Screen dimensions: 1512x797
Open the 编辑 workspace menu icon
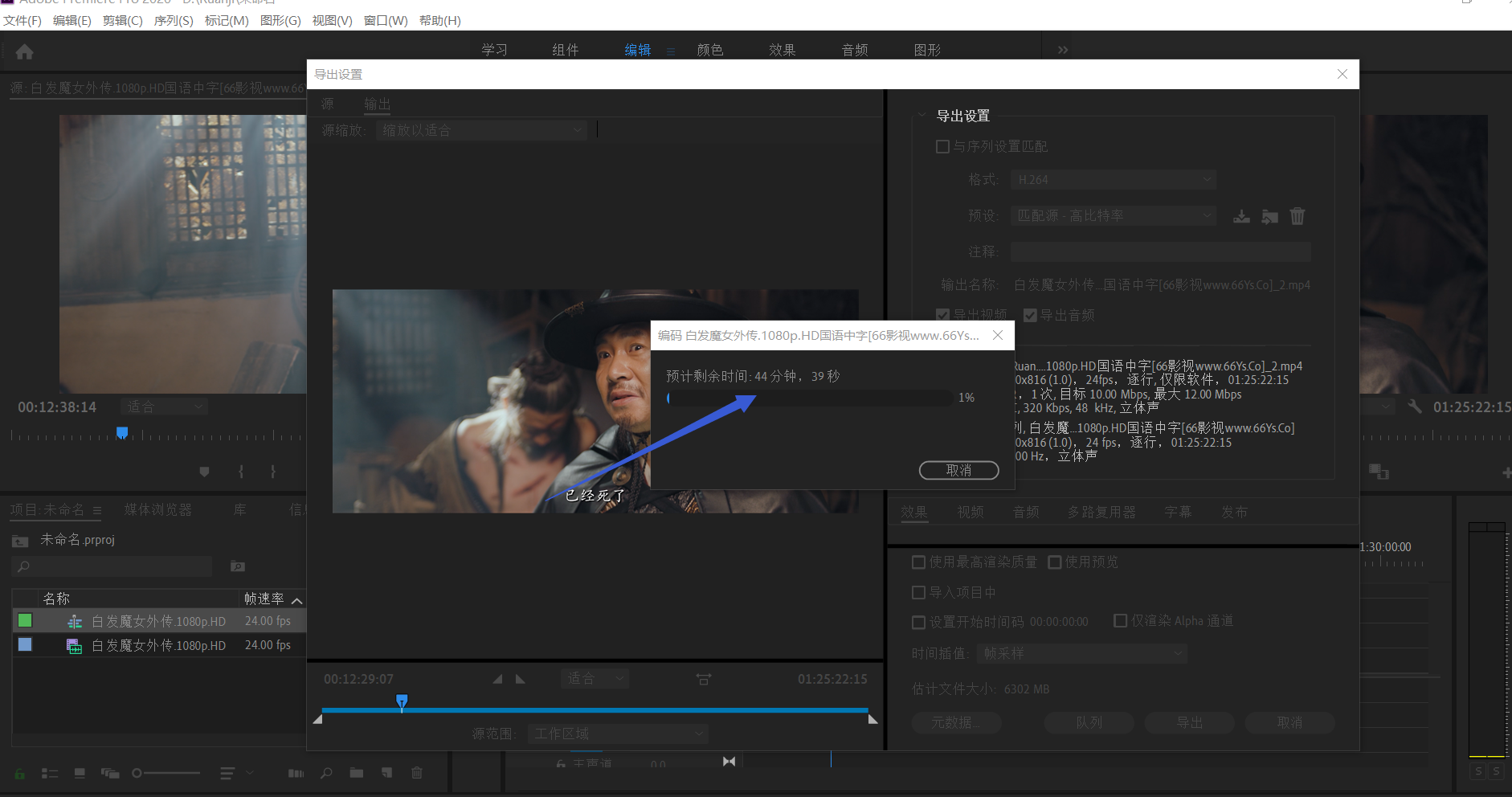(671, 51)
